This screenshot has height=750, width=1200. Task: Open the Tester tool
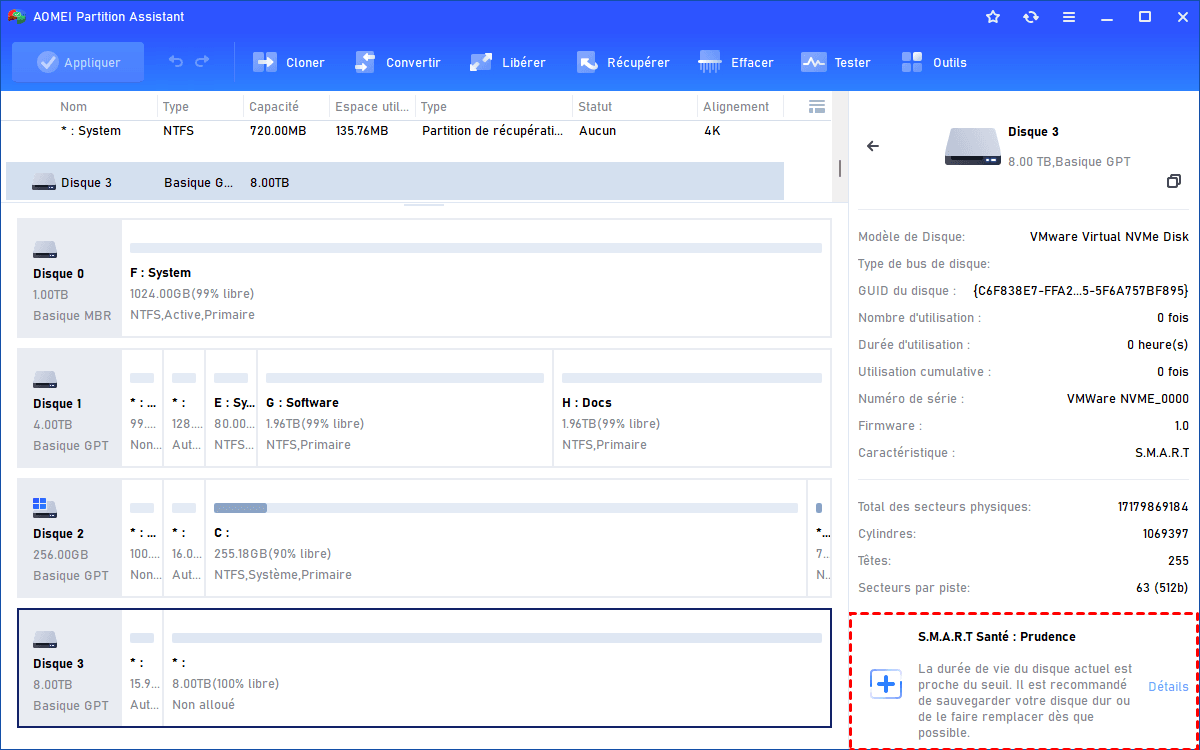click(814, 62)
